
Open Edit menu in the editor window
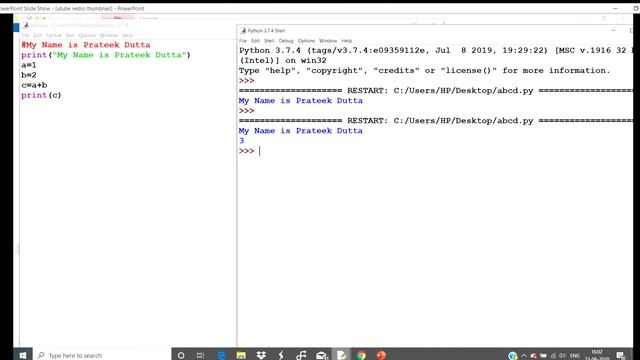tap(38, 36)
